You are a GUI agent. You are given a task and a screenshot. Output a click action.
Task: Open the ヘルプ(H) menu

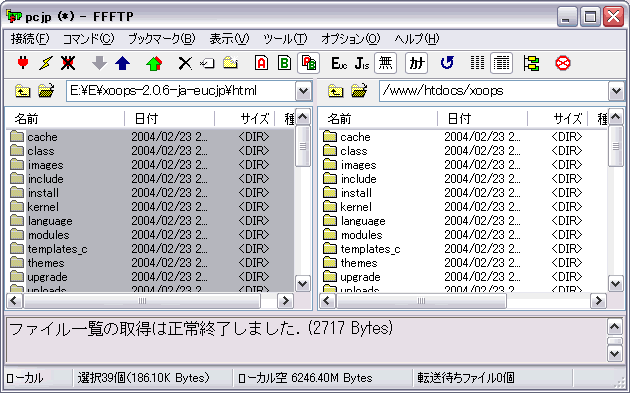click(x=417, y=39)
